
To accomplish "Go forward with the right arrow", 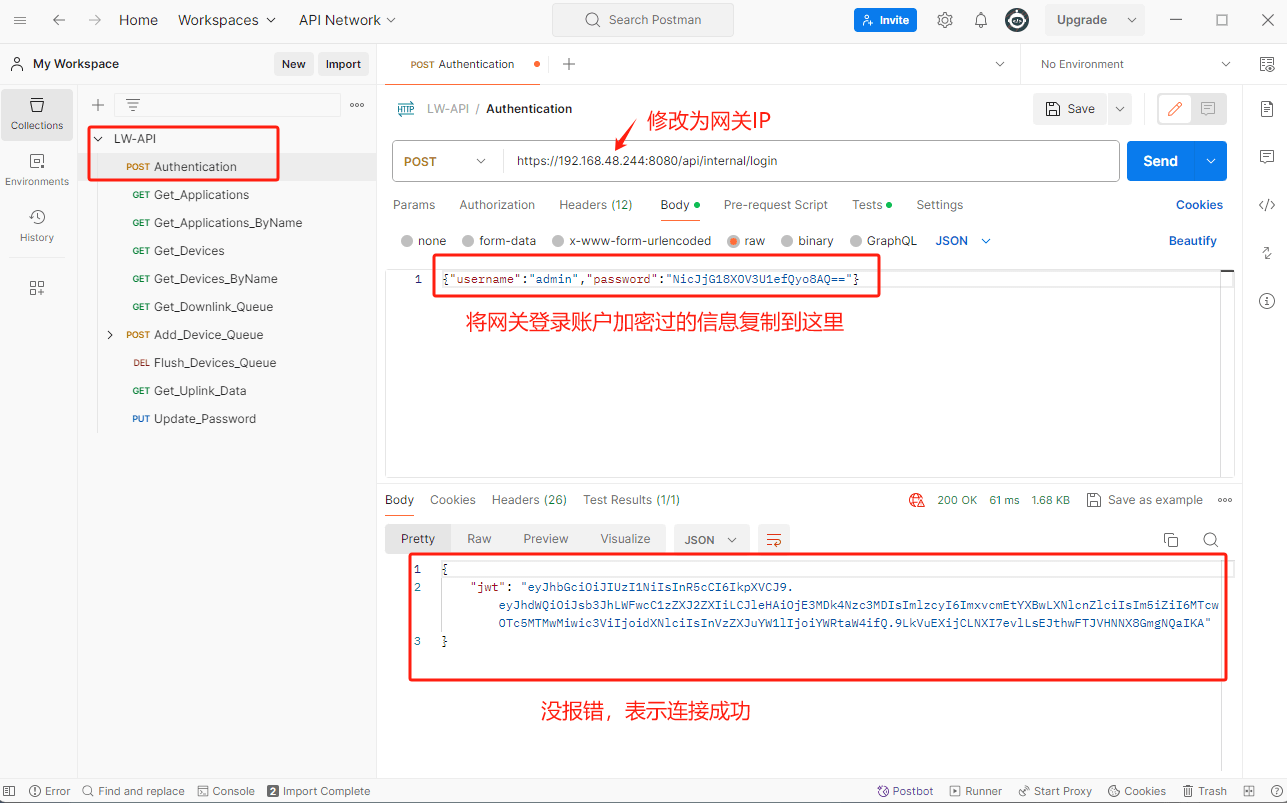I will click(x=95, y=20).
